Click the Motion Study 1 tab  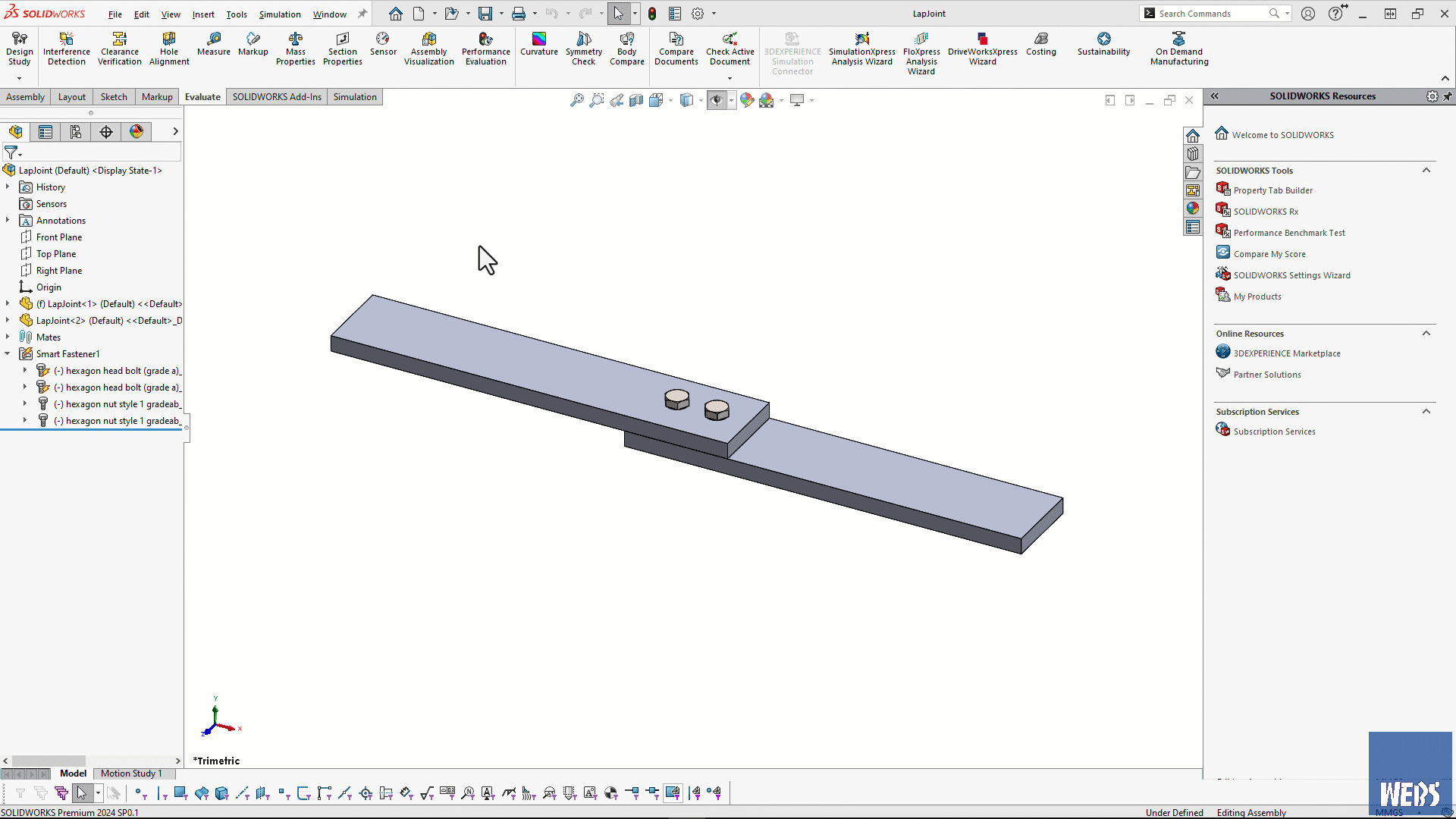click(130, 773)
